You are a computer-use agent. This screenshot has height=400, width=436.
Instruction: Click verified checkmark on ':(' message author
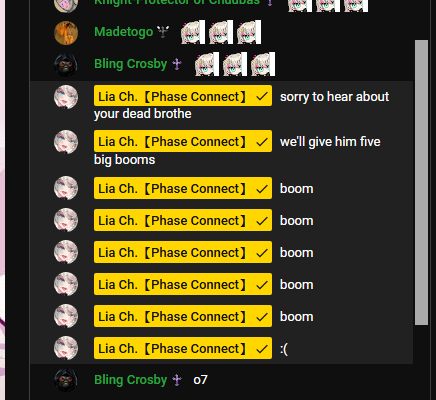click(262, 349)
